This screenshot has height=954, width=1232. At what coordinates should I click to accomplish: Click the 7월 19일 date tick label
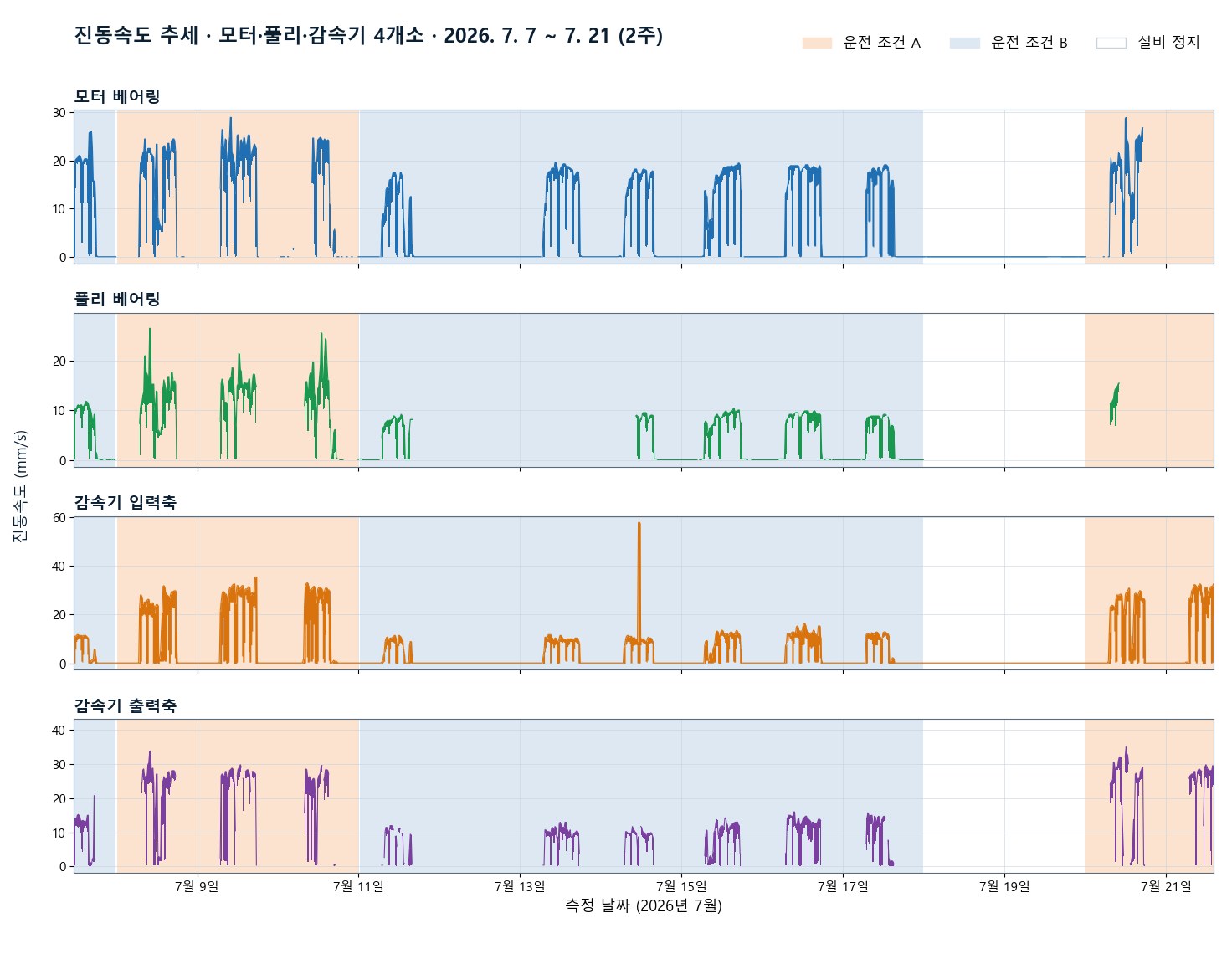(1004, 886)
